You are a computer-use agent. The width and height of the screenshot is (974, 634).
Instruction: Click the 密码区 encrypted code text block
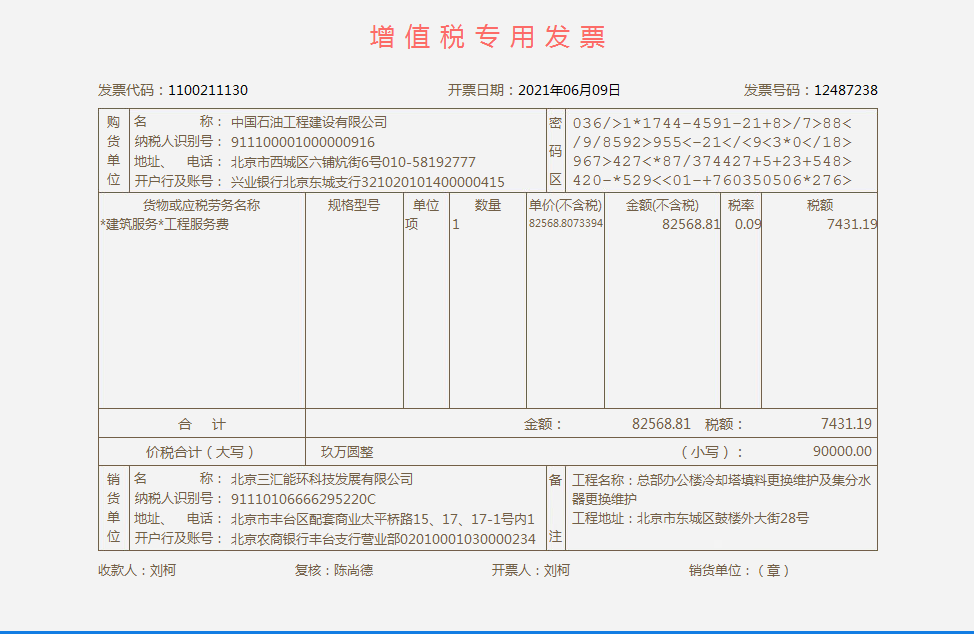712,151
